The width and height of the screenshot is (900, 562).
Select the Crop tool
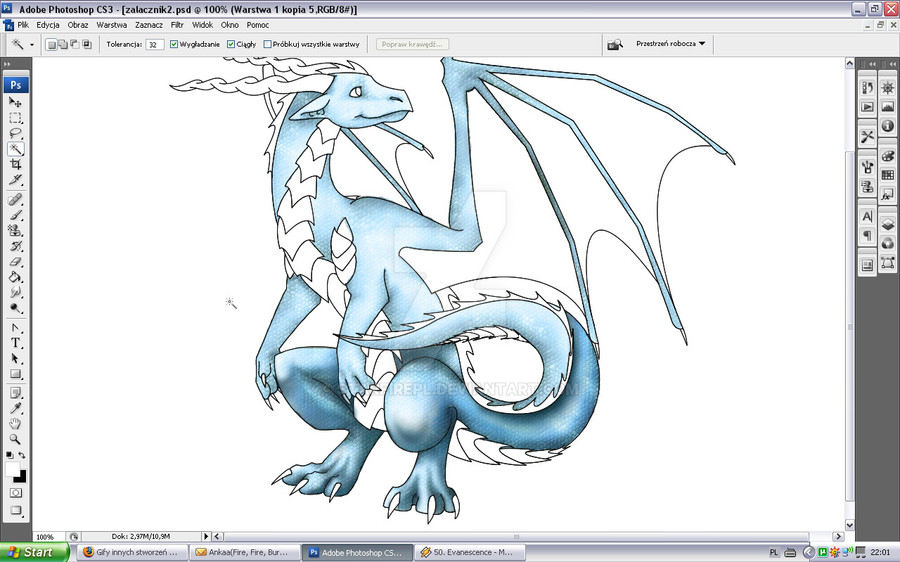(x=15, y=165)
